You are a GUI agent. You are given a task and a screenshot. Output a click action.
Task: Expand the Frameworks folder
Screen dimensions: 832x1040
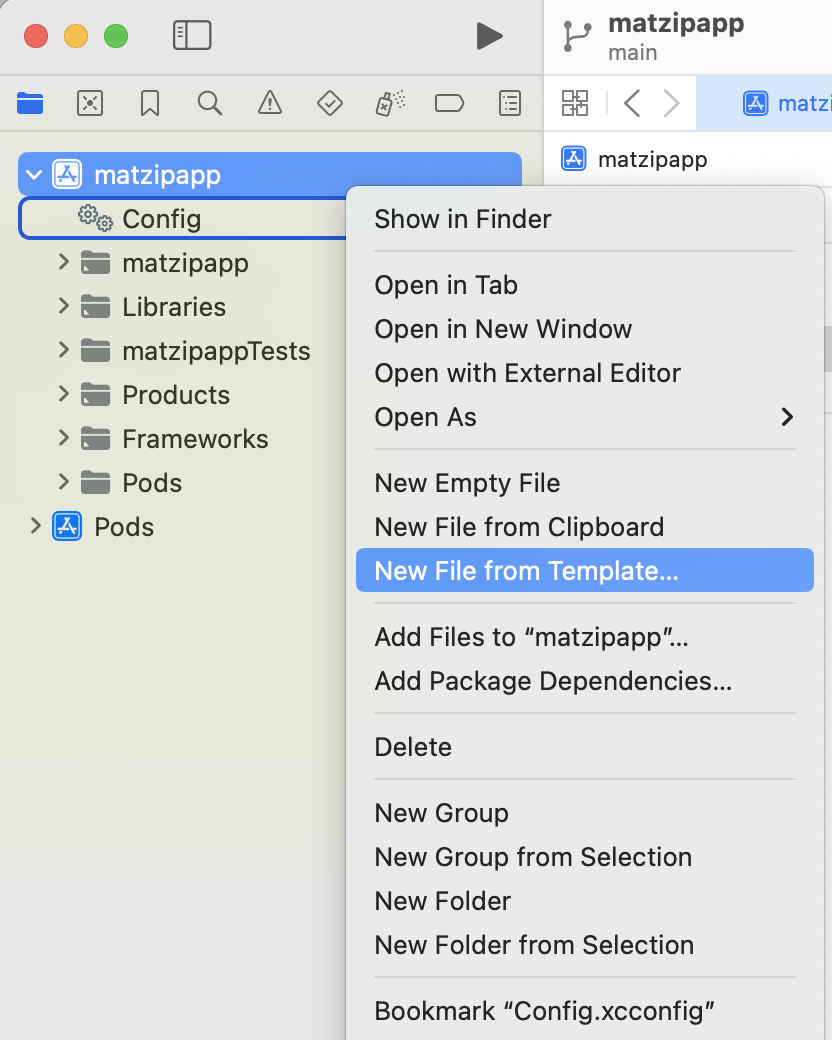point(64,438)
